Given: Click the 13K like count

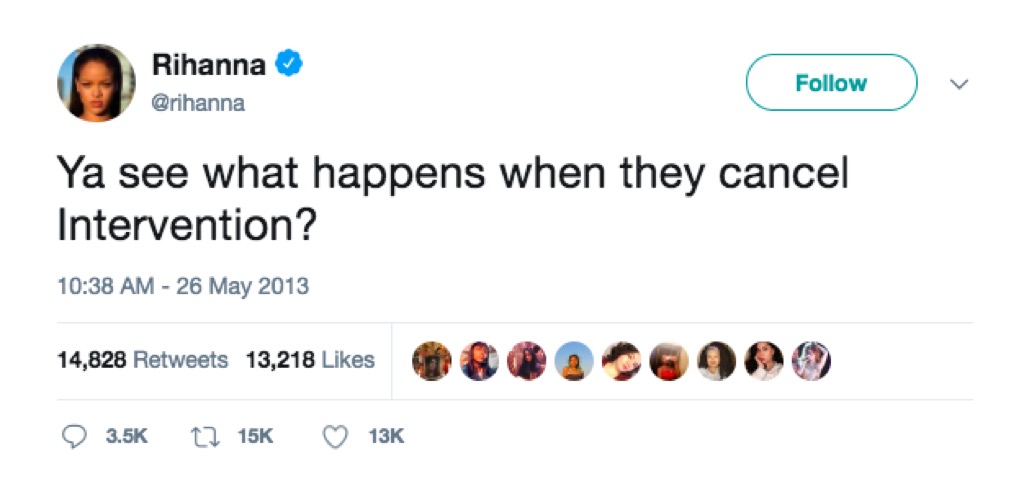Looking at the screenshot, I should pos(386,436).
